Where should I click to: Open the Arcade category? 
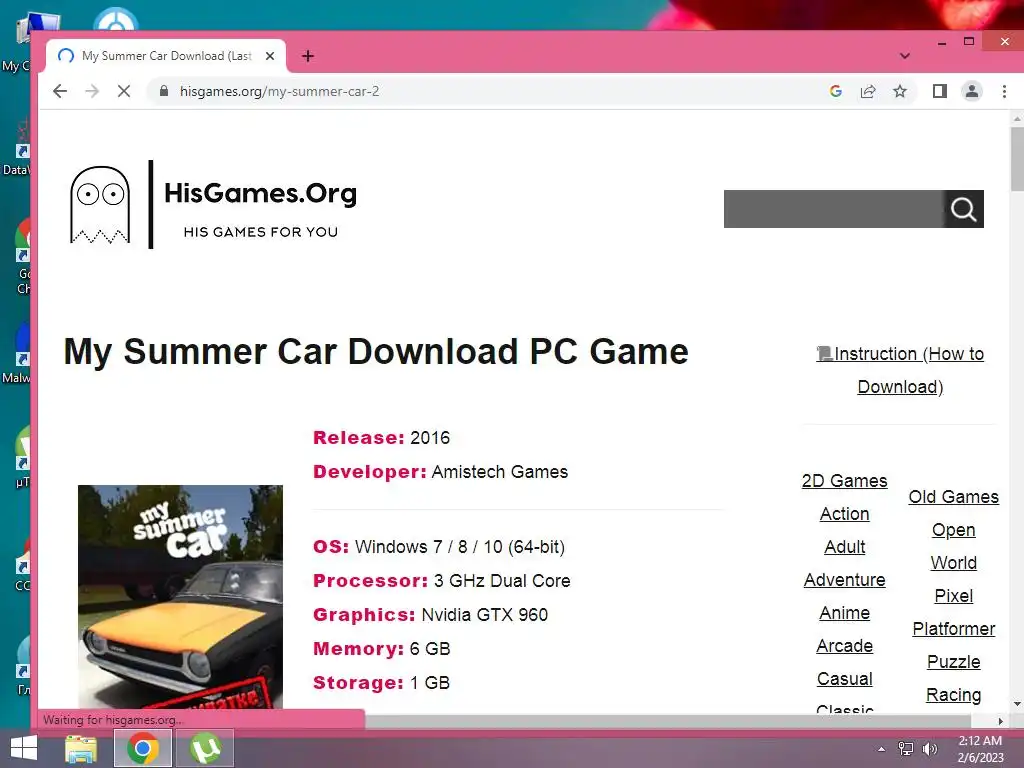click(x=844, y=646)
